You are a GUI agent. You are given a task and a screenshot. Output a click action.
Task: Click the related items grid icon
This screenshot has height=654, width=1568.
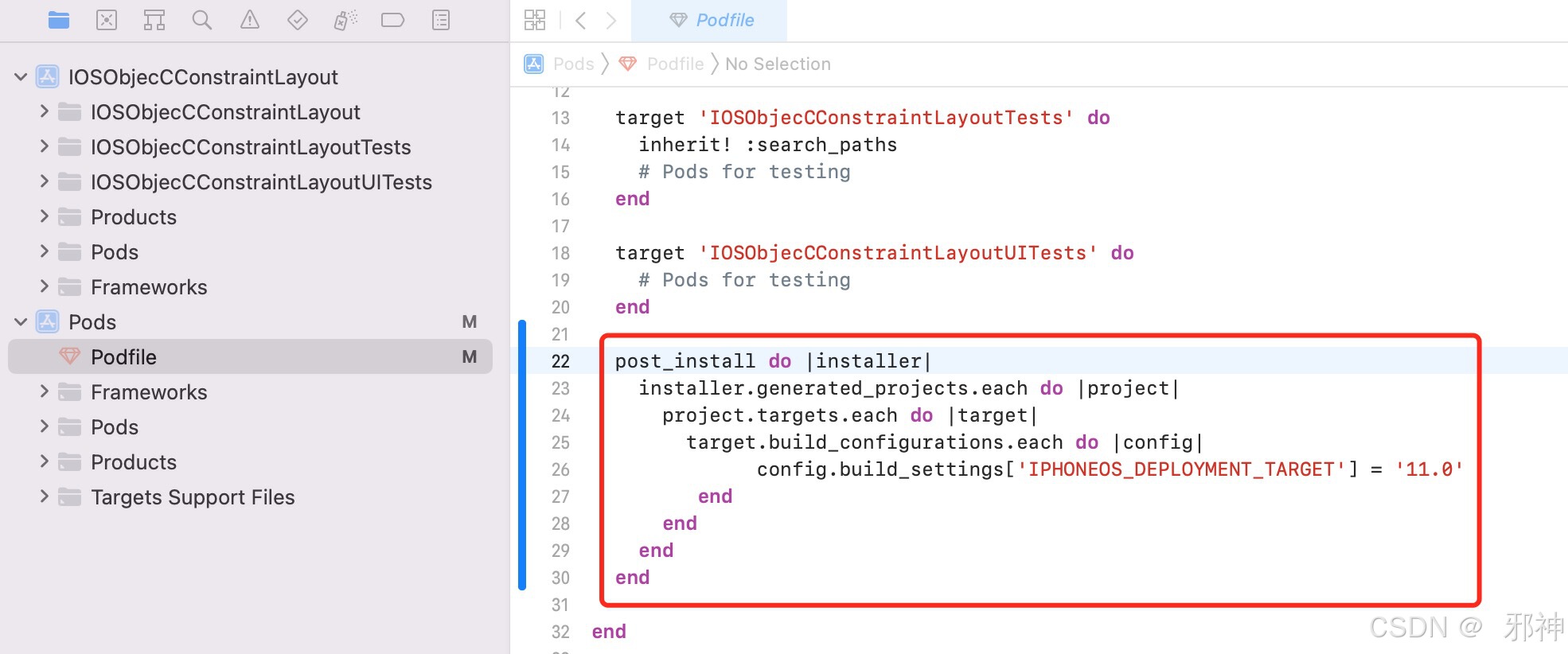click(x=535, y=20)
